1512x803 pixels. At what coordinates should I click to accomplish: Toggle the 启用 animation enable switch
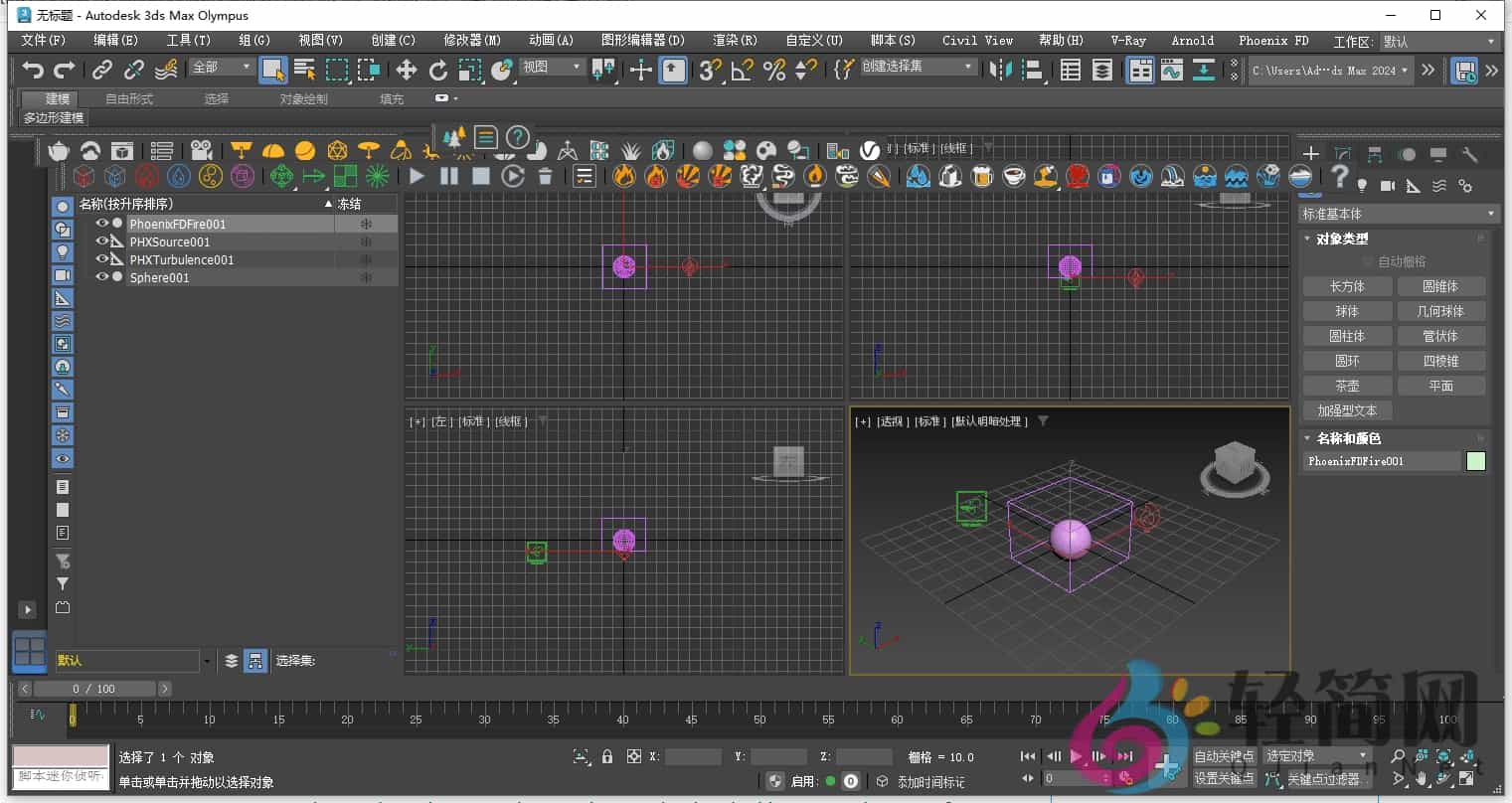832,781
